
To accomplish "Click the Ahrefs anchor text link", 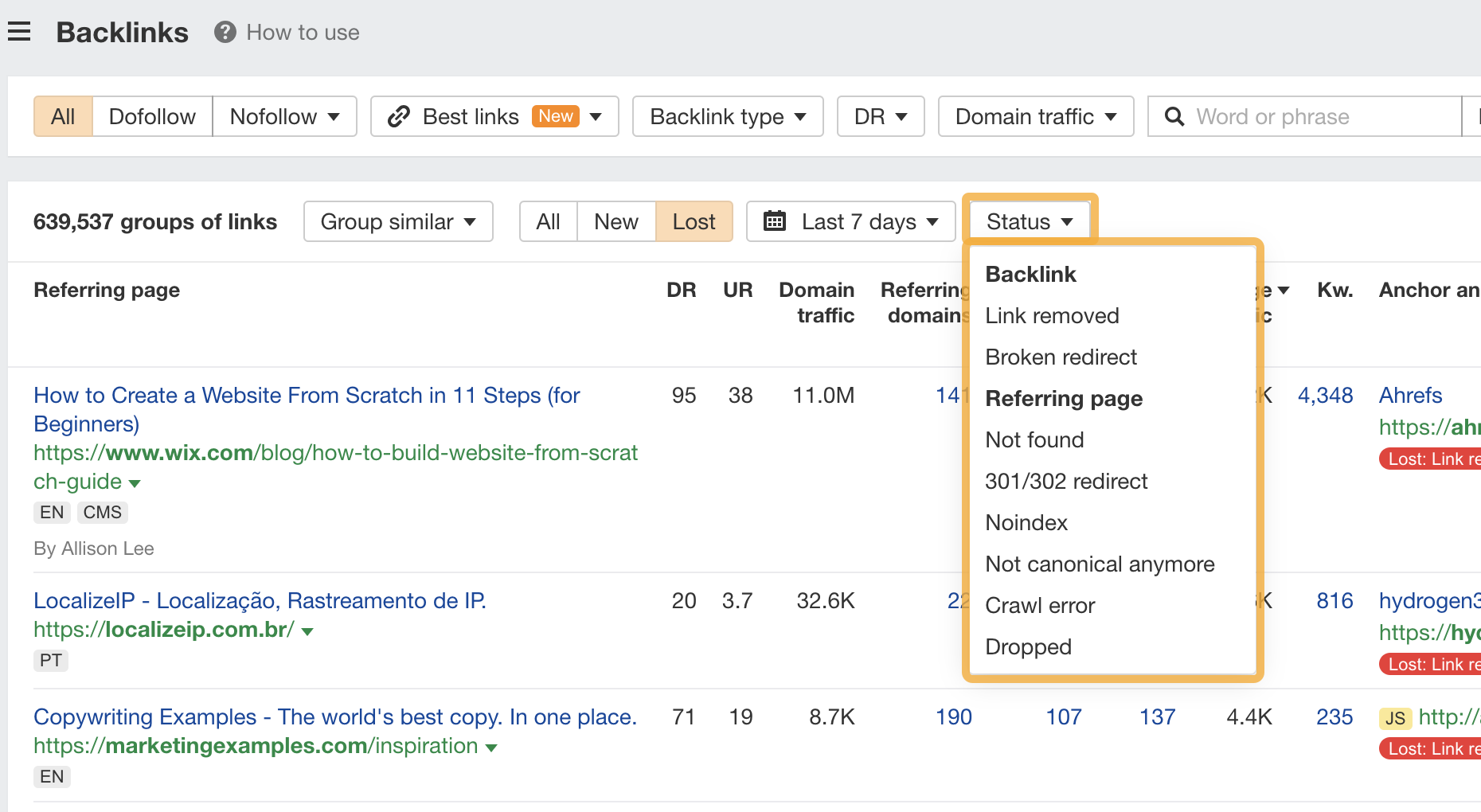I will click(x=1410, y=396).
